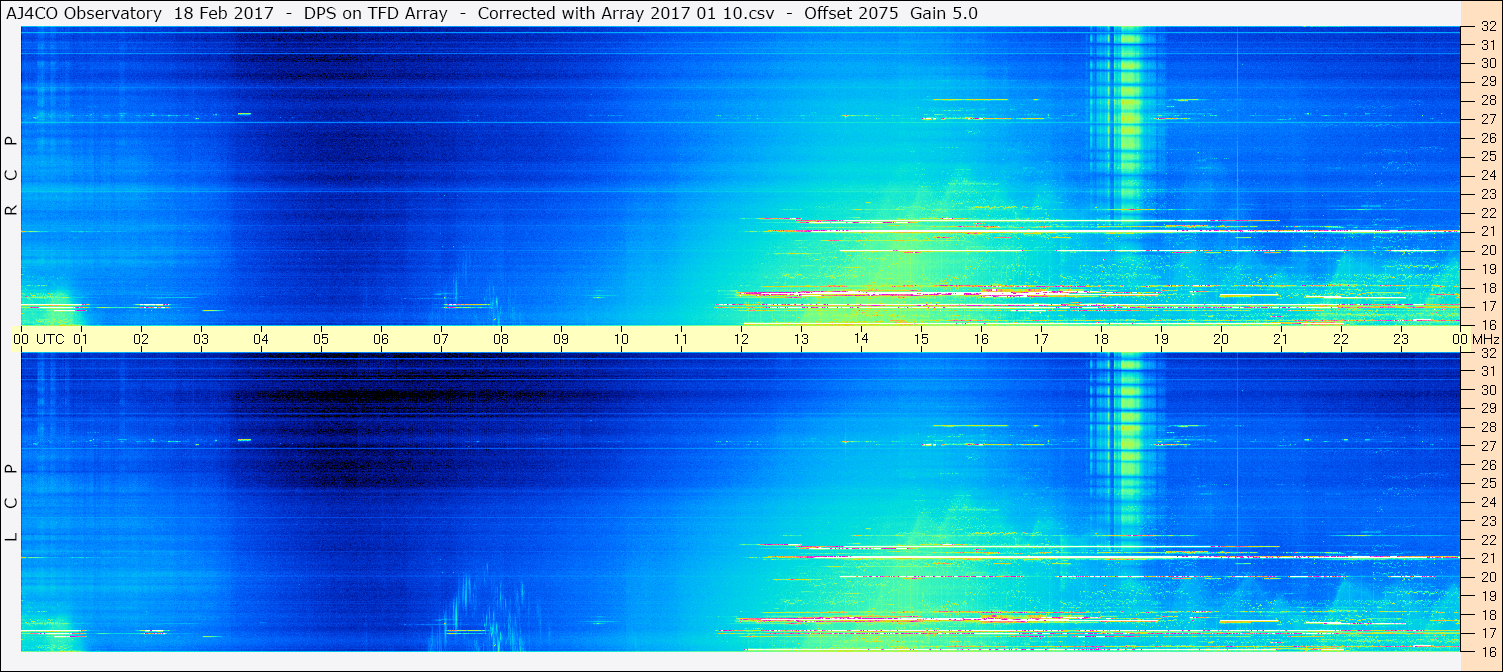This screenshot has height=672, width=1503.
Task: Pick the 23 MHz label on LCP scale
Action: [1488, 521]
